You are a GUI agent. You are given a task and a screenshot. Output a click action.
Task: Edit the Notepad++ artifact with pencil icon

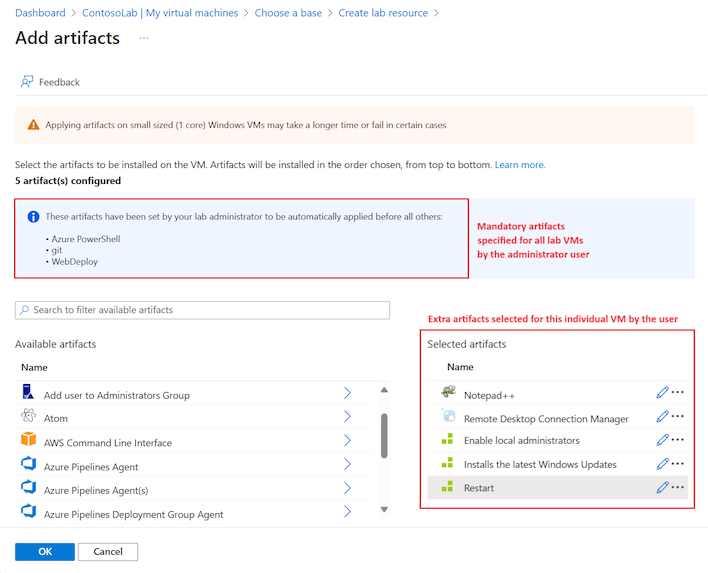tap(662, 393)
